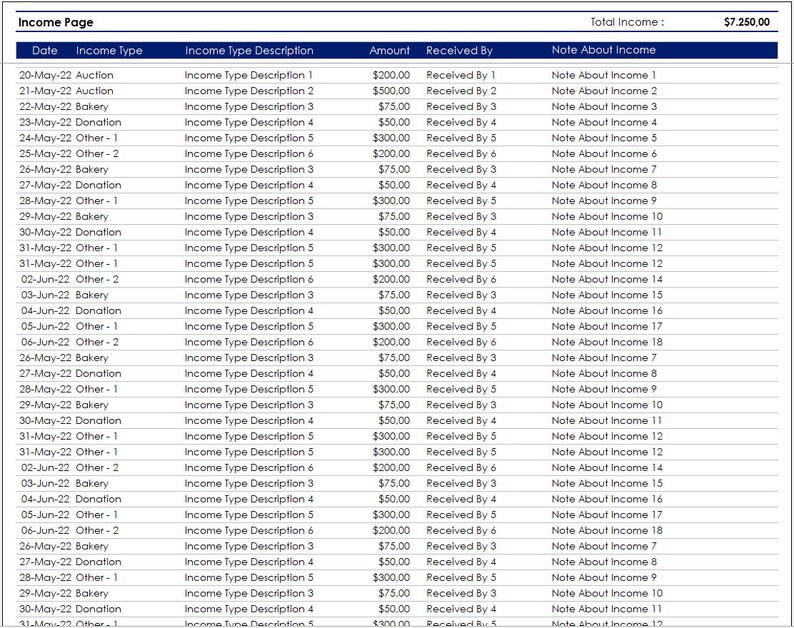The width and height of the screenshot is (794, 628).
Task: Click the total value '$7.250,00'
Action: pos(747,22)
